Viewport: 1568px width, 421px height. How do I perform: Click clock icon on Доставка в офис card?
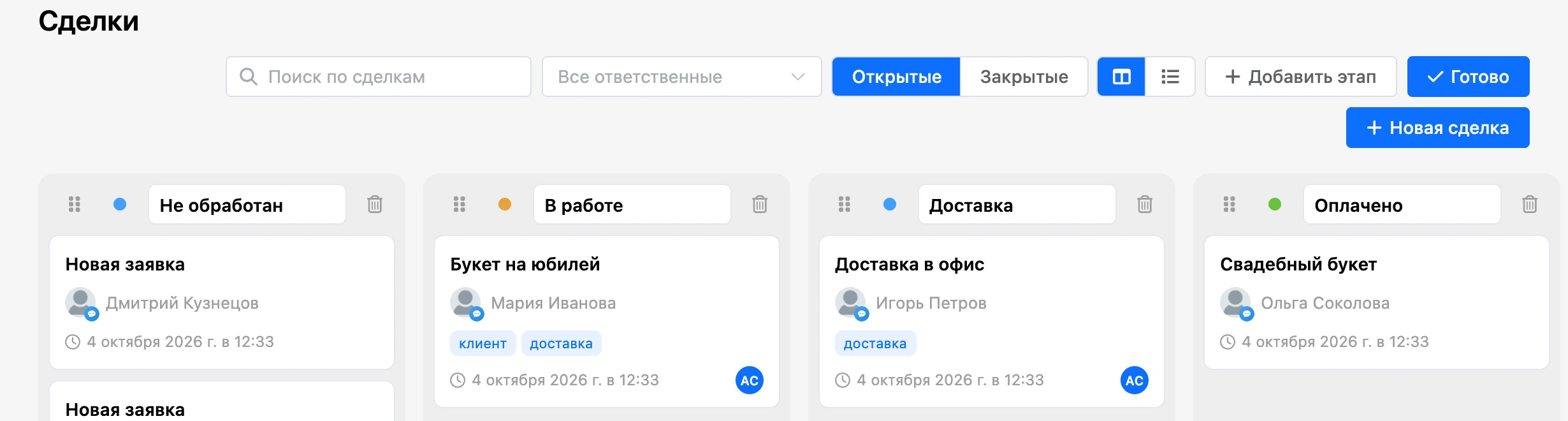pyautogui.click(x=843, y=380)
